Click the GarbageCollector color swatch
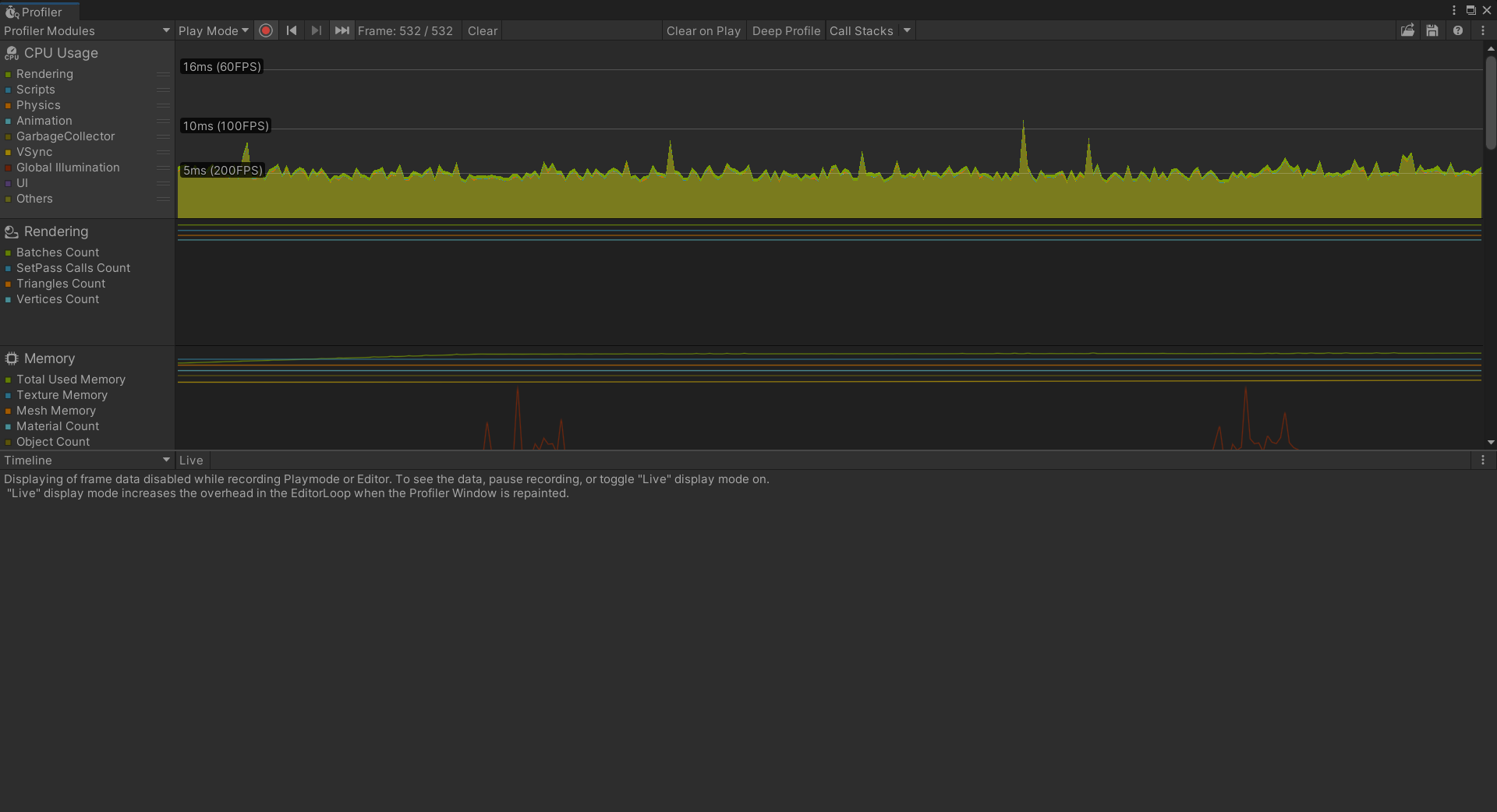This screenshot has width=1497, height=812. [x=9, y=136]
